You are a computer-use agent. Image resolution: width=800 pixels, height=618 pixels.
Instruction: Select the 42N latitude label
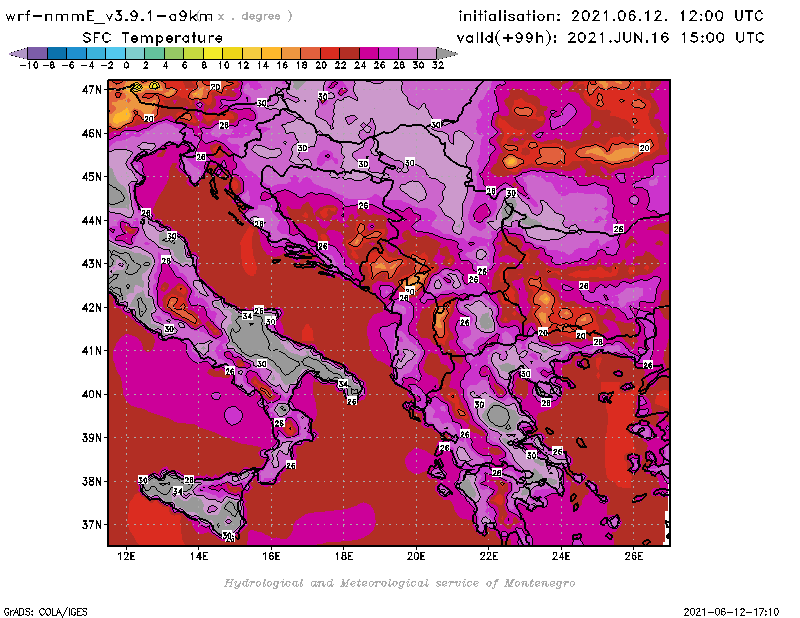(92, 307)
